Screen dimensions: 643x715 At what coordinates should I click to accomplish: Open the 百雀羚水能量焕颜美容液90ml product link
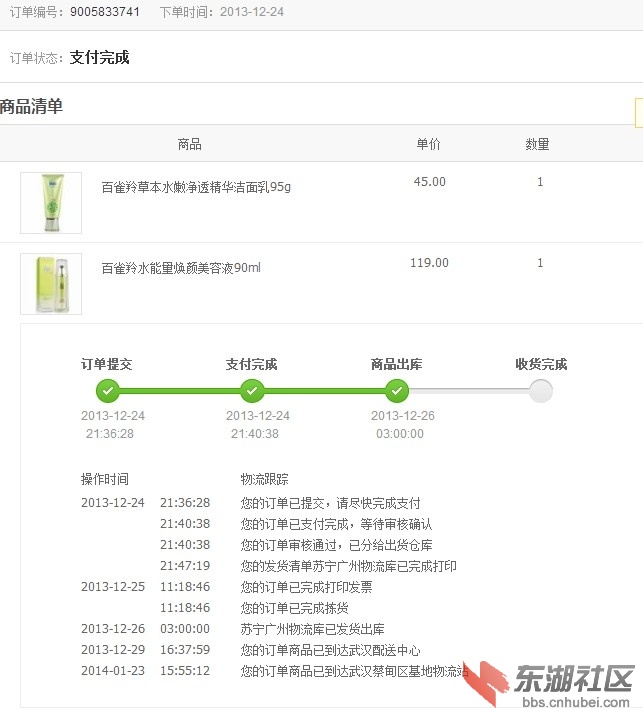[181, 268]
